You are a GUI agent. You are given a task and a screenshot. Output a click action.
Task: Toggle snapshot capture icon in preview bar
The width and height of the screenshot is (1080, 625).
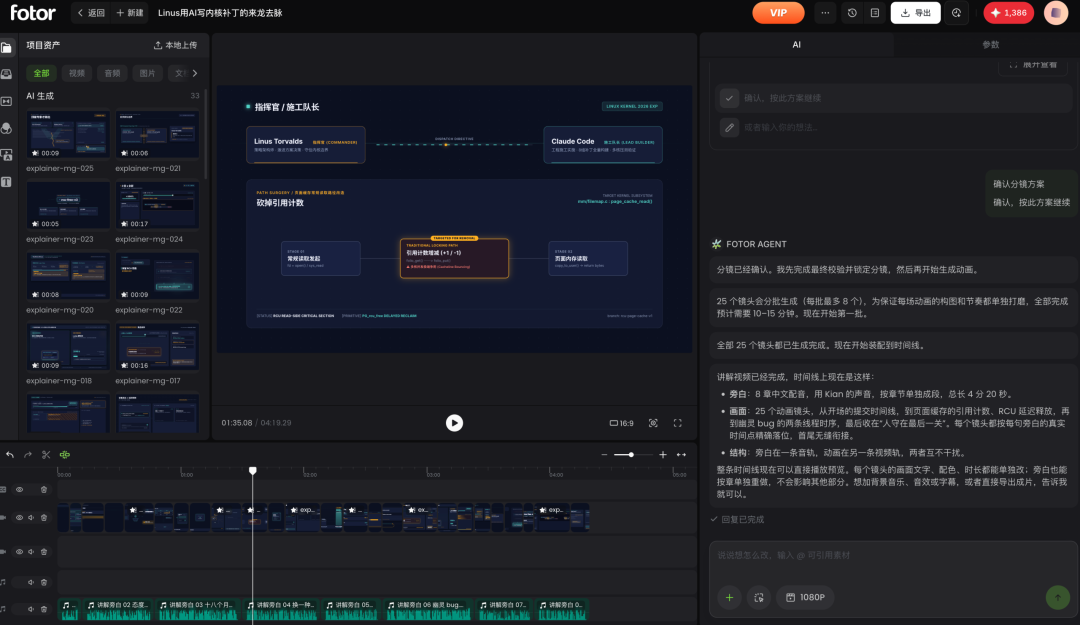[653, 423]
